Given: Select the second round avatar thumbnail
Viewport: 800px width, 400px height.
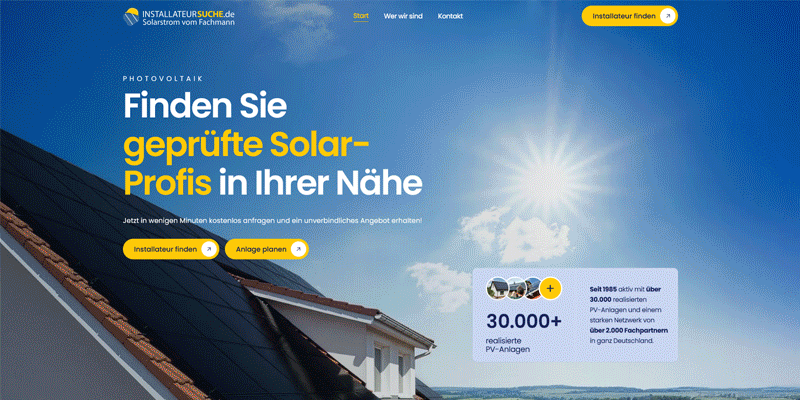Looking at the screenshot, I should coord(516,289).
